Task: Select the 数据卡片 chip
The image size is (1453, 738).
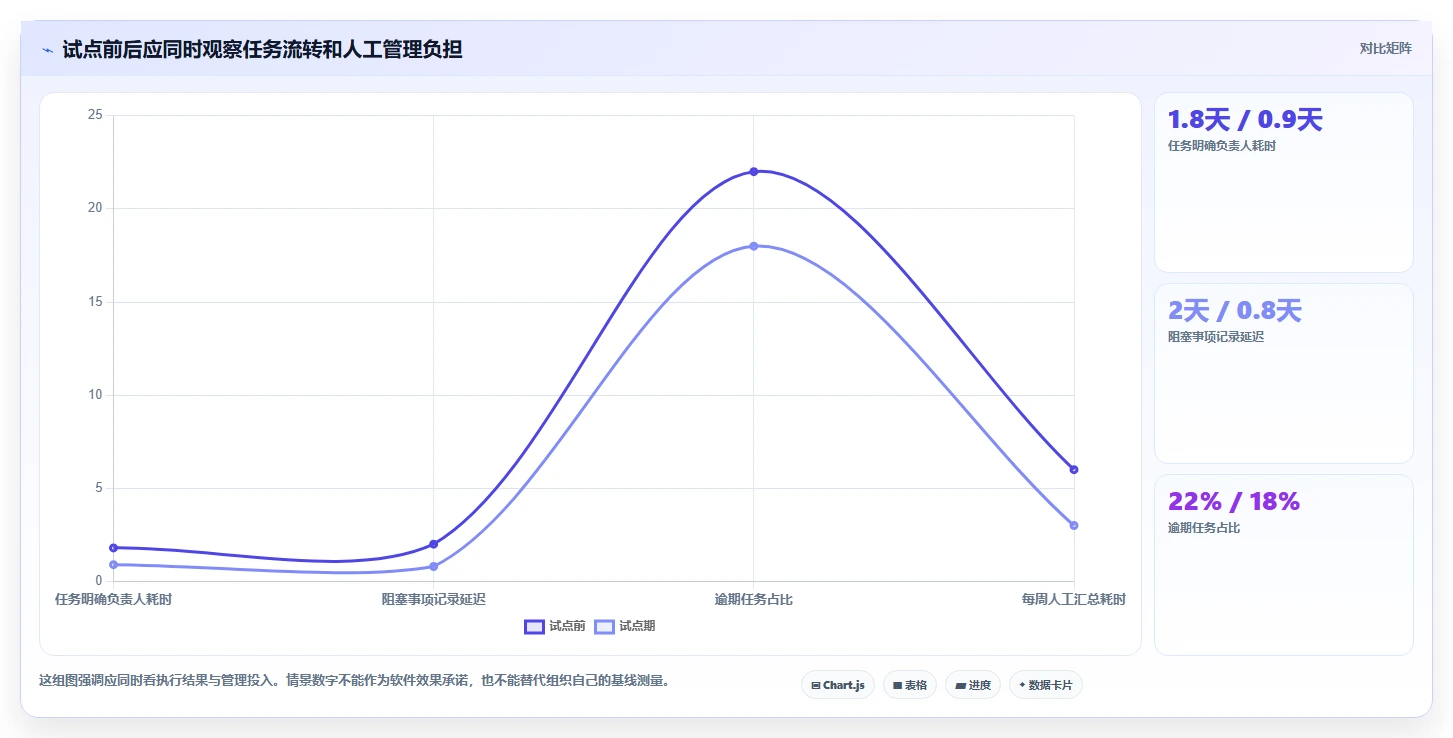Action: [1045, 685]
